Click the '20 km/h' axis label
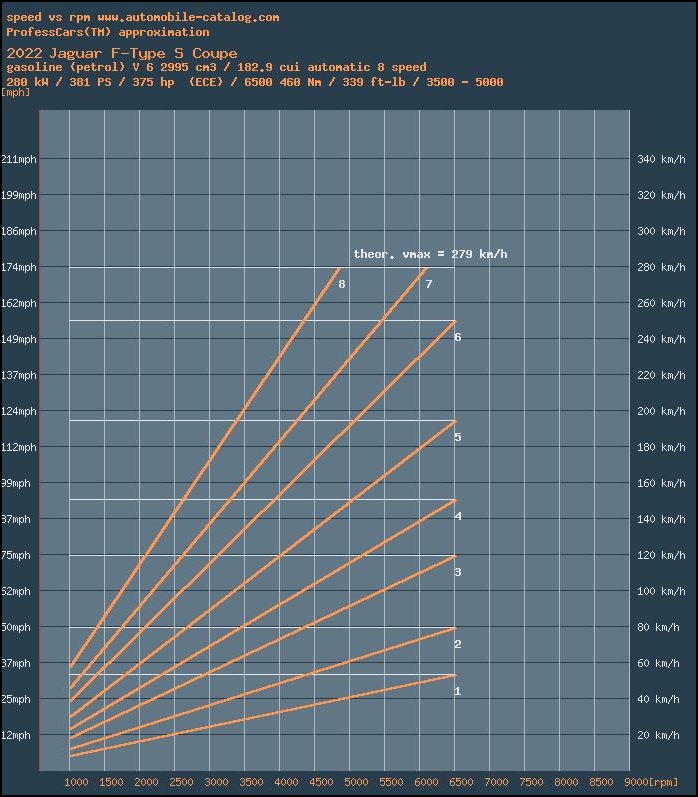Image resolution: width=698 pixels, height=797 pixels. coord(658,735)
